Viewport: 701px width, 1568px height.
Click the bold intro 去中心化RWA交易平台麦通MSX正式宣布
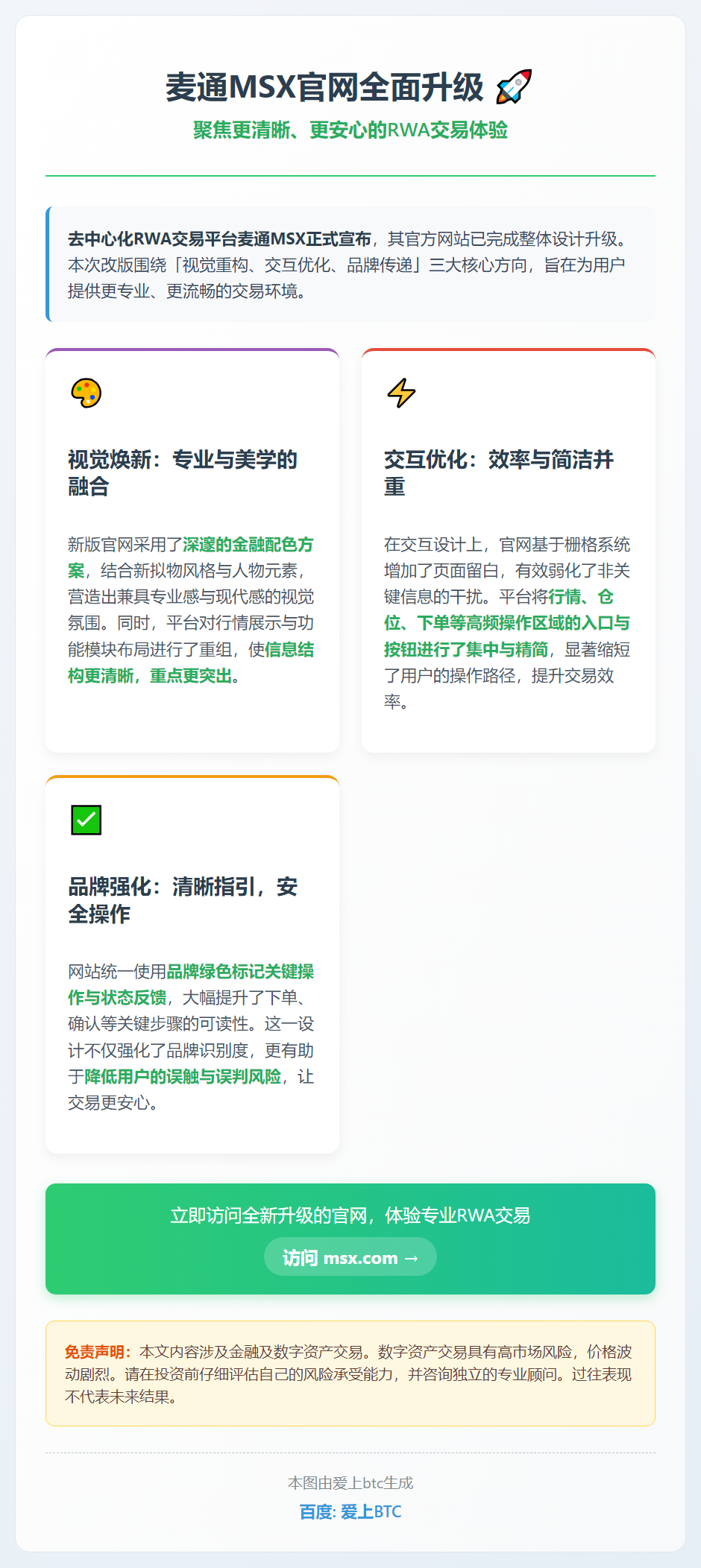[219, 238]
